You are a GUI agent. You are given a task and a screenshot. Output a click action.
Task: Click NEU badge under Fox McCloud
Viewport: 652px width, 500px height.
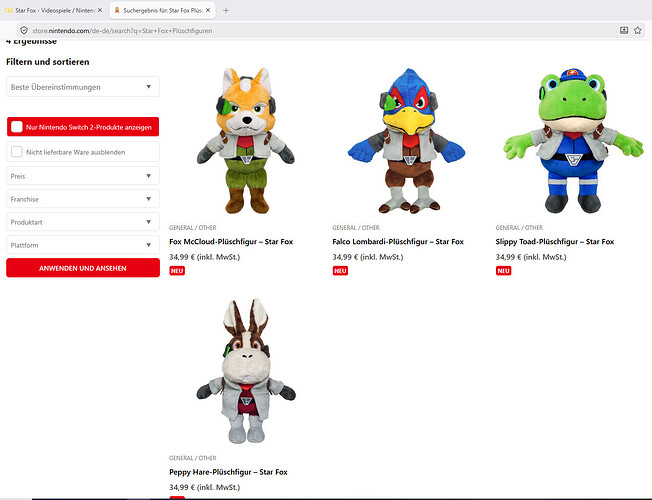click(177, 271)
